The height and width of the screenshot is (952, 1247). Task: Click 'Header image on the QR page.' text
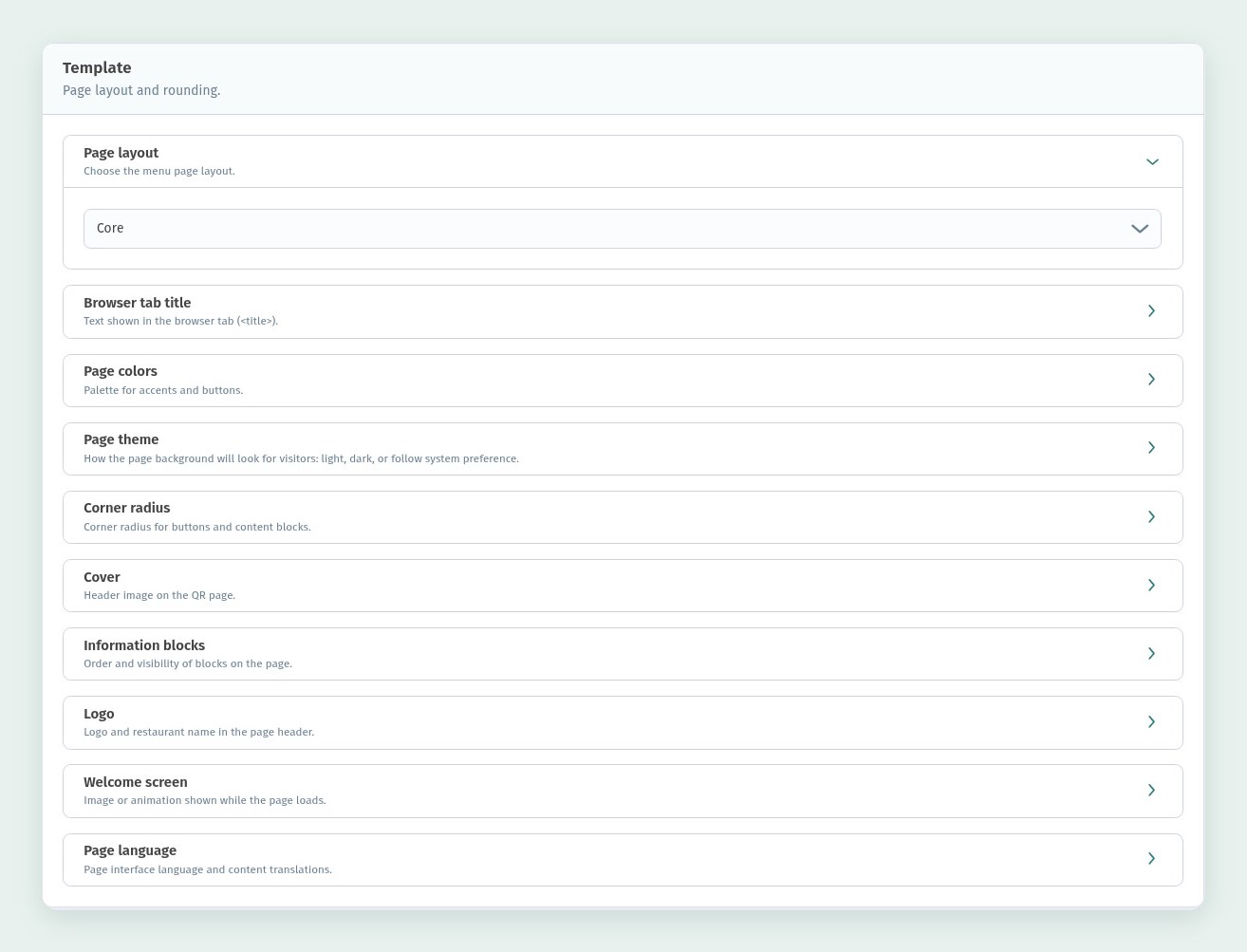coord(159,595)
